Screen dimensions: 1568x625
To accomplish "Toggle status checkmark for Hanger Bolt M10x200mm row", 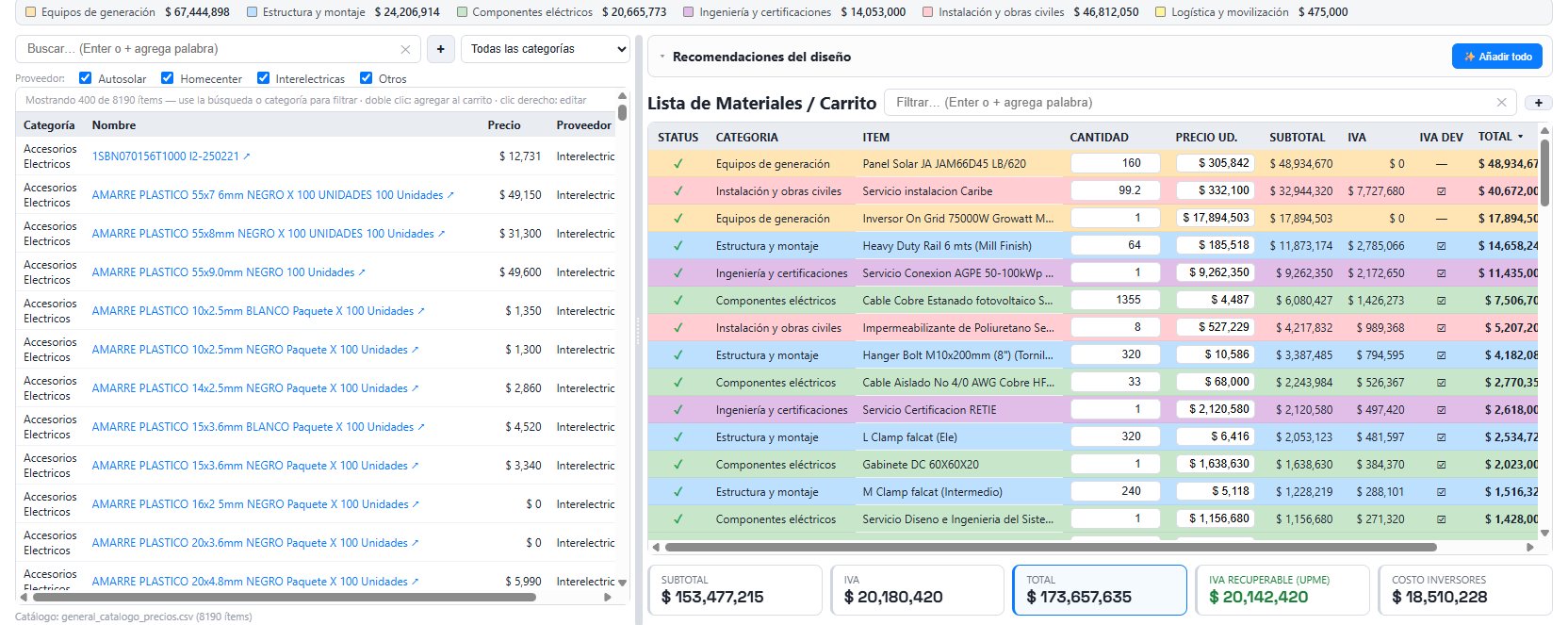I will (678, 355).
